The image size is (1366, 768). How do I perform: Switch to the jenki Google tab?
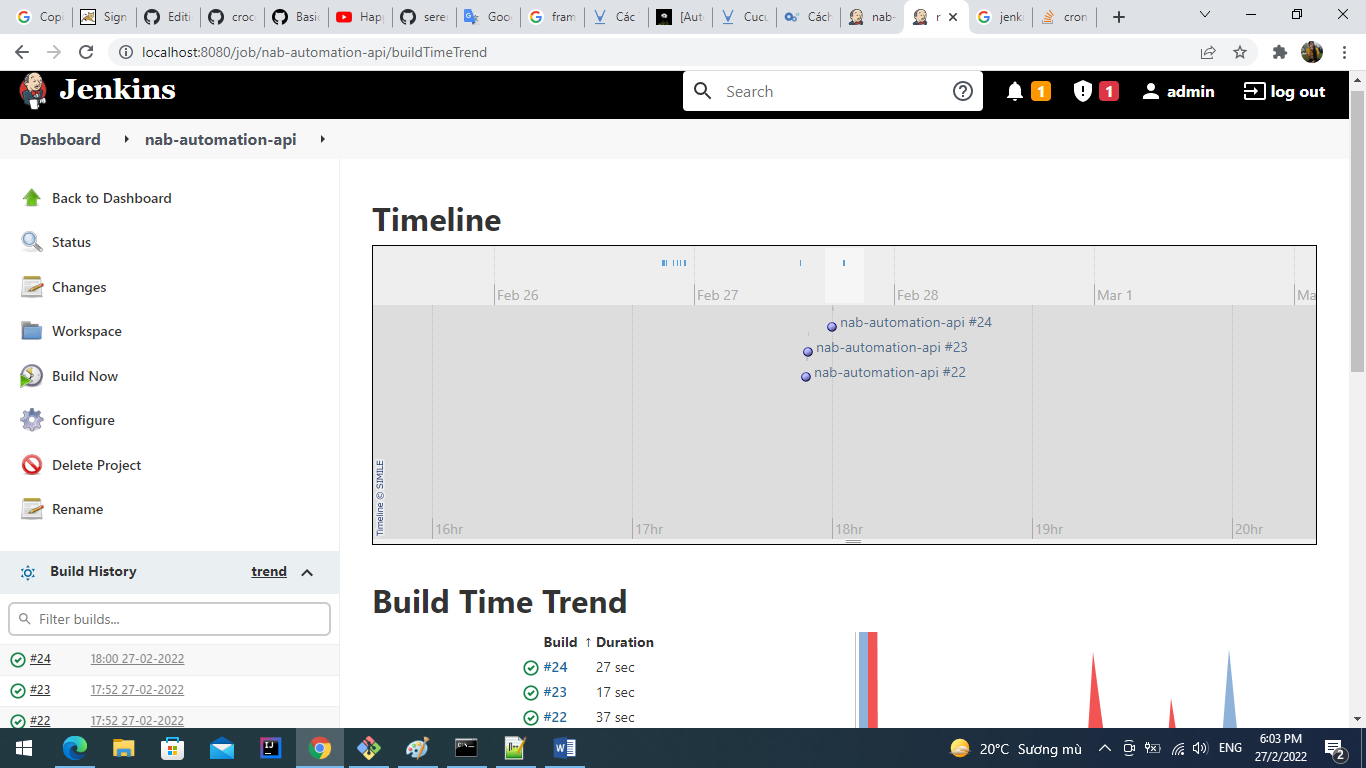pyautogui.click(x=1001, y=17)
